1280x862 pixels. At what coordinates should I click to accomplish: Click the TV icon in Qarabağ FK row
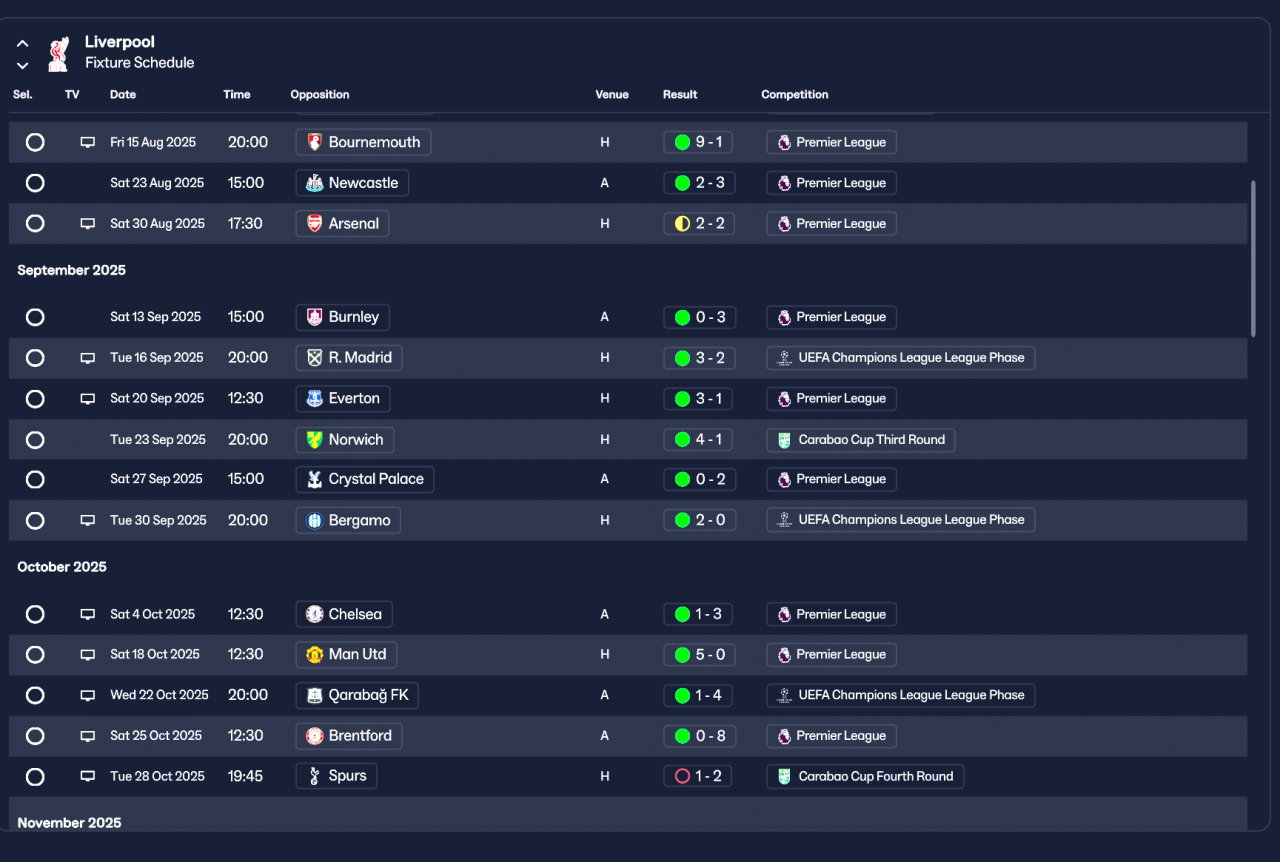coord(88,695)
